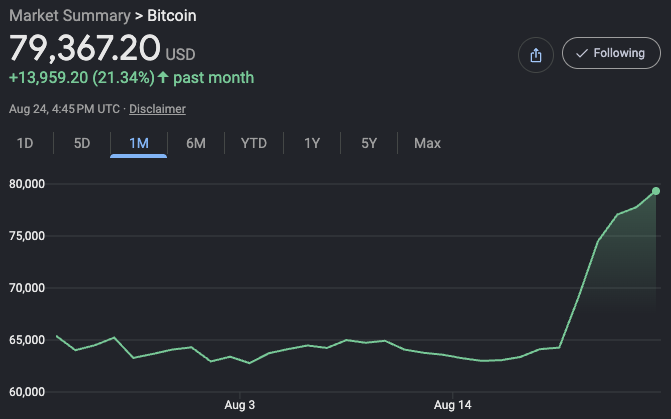Click the 75,000 axis label

pyautogui.click(x=27, y=236)
